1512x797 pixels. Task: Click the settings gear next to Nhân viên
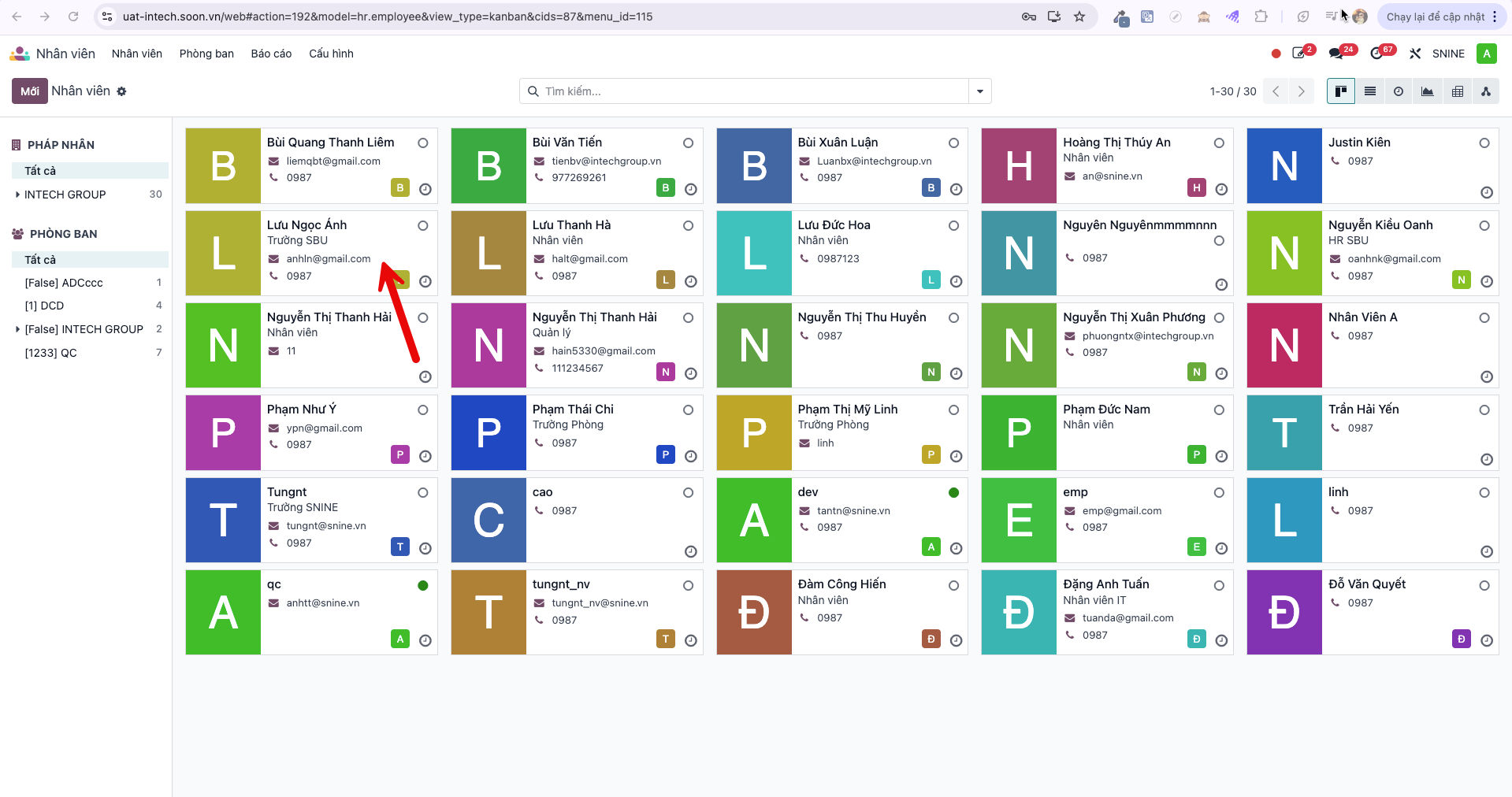[121, 91]
